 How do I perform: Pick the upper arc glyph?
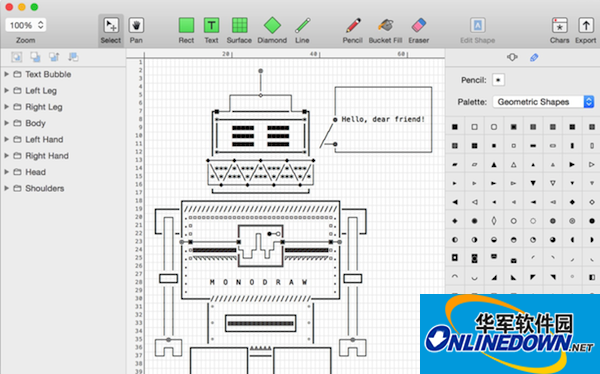(x=455, y=277)
